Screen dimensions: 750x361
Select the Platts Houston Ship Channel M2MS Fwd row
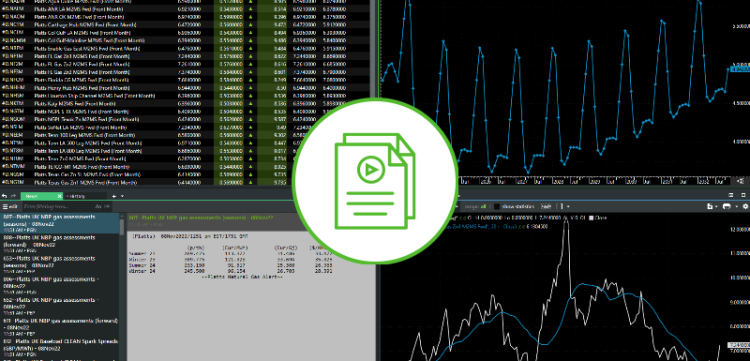[x=184, y=96]
